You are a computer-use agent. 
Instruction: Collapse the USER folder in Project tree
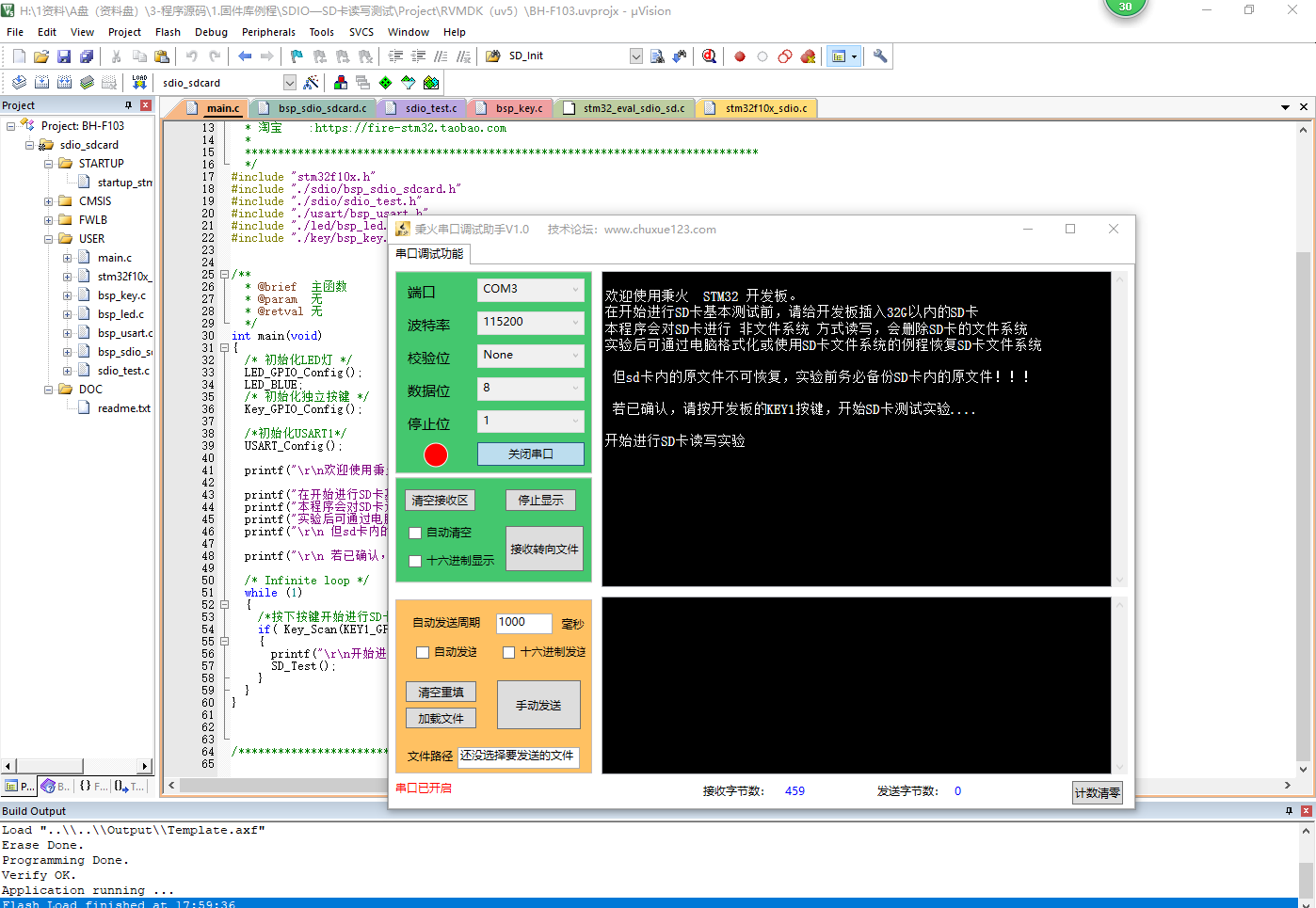click(x=47, y=238)
